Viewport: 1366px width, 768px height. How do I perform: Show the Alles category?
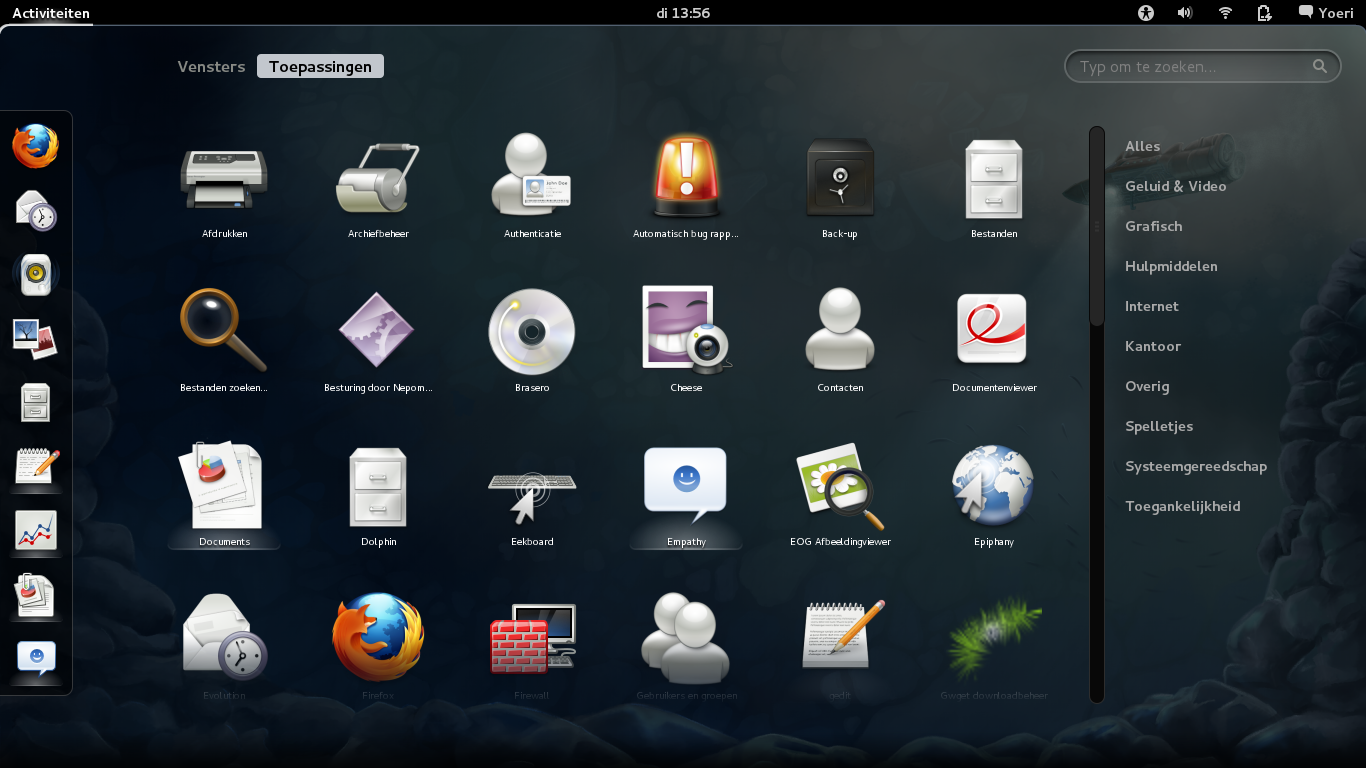[1143, 146]
